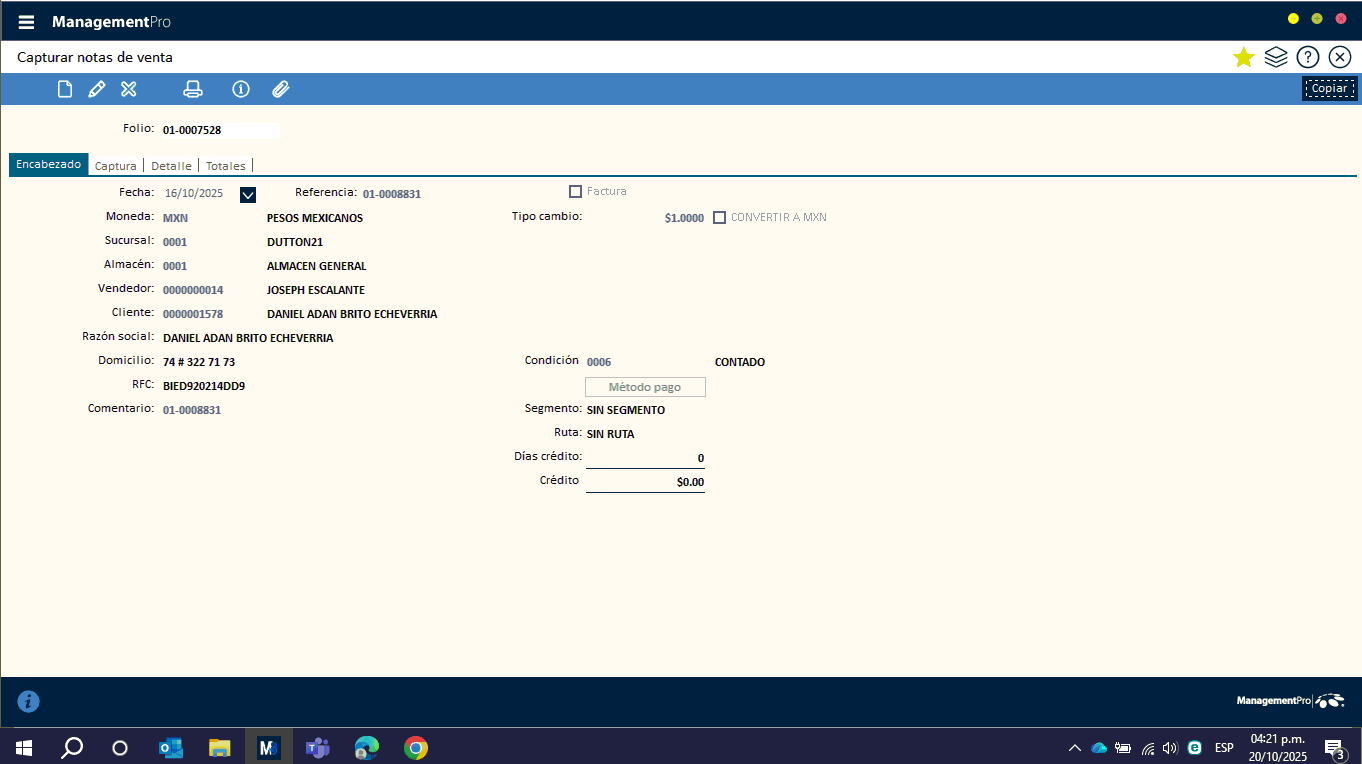Open Microsoft Teams from the taskbar

pos(317,747)
